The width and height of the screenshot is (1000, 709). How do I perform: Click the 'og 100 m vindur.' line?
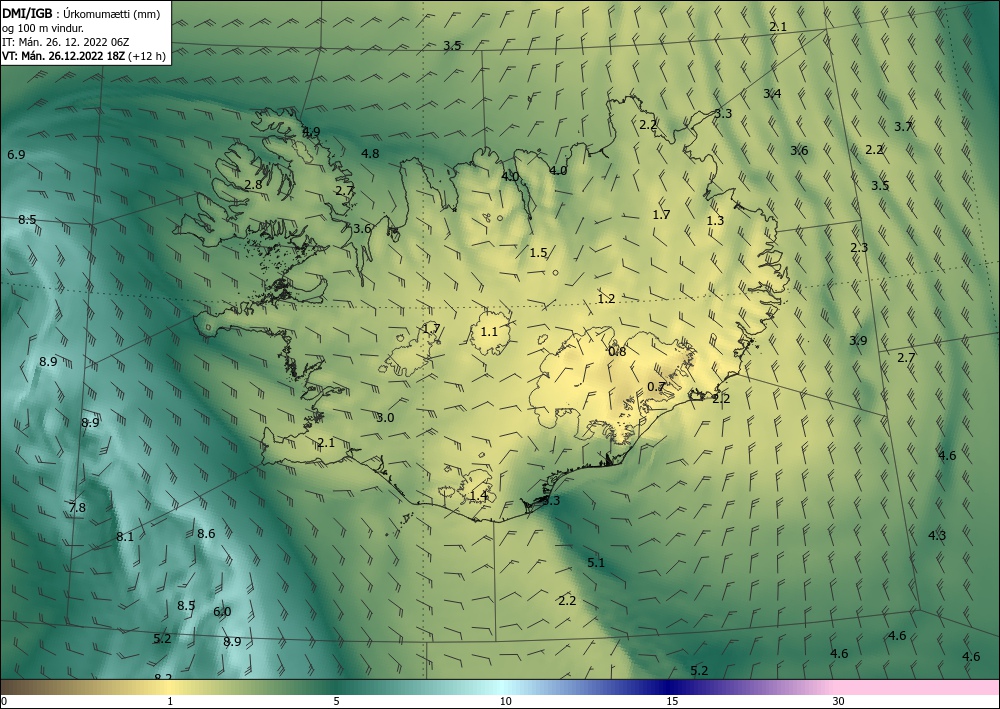[43, 28]
